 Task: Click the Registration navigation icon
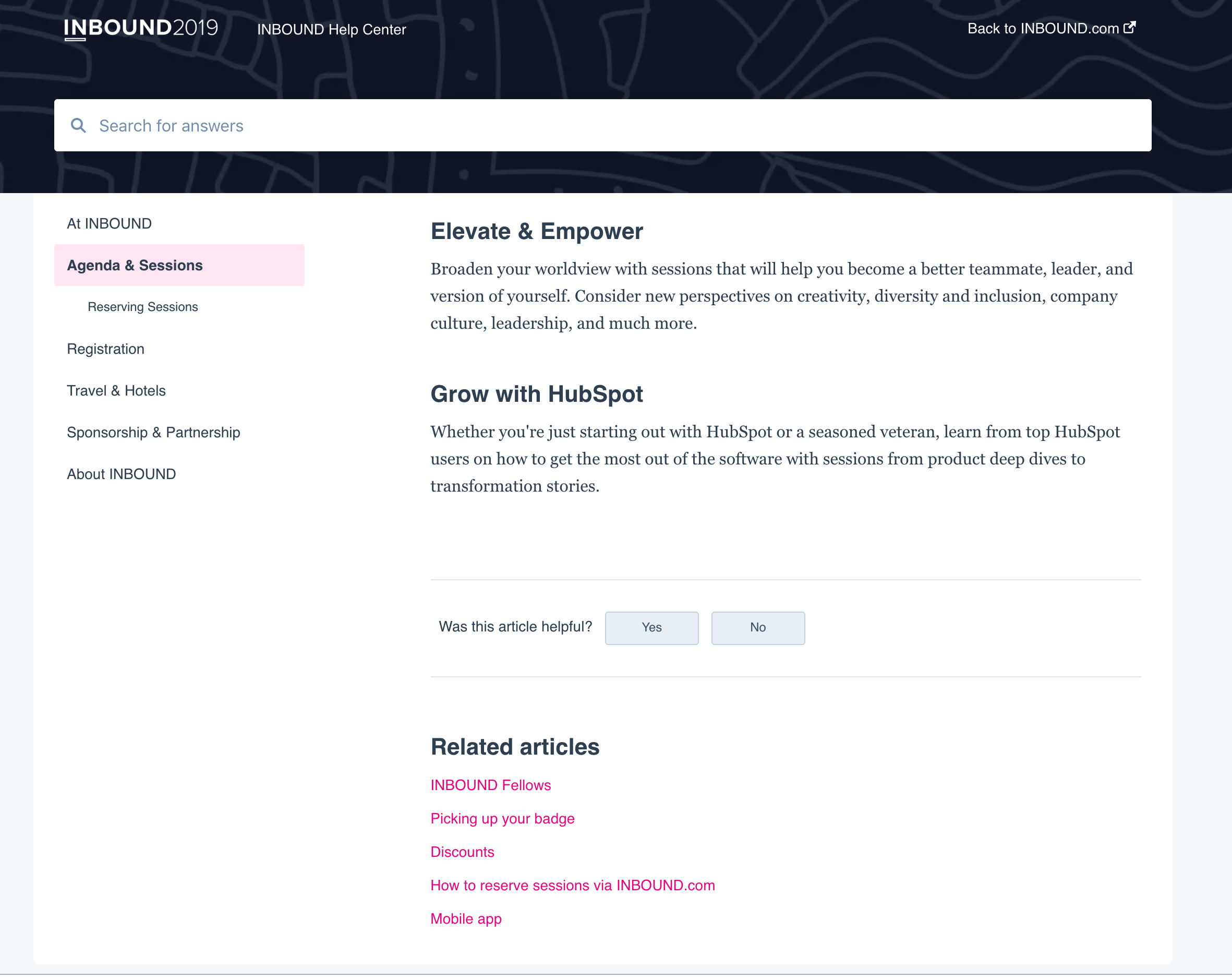(x=105, y=348)
